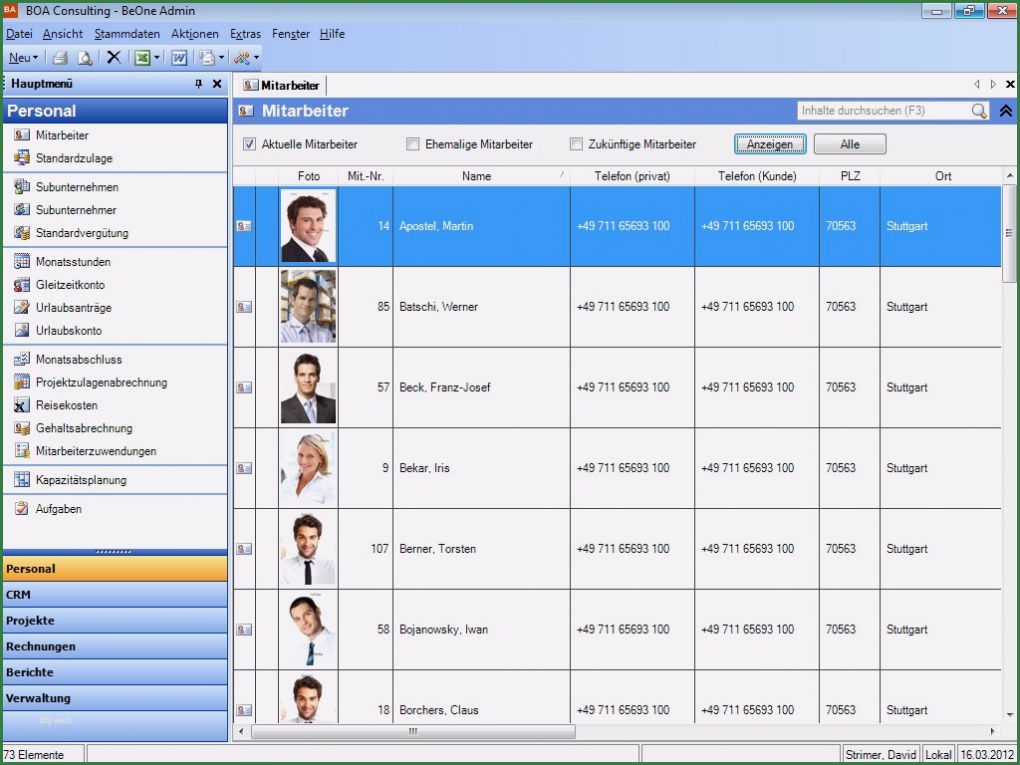Viewport: 1020px width, 765px height.
Task: Collapse the Mitarbeiter filter header chevron
Action: click(x=1006, y=111)
